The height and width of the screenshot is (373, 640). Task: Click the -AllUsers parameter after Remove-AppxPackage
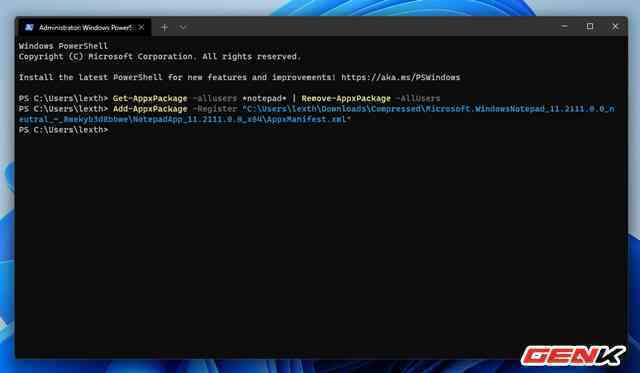click(418, 98)
